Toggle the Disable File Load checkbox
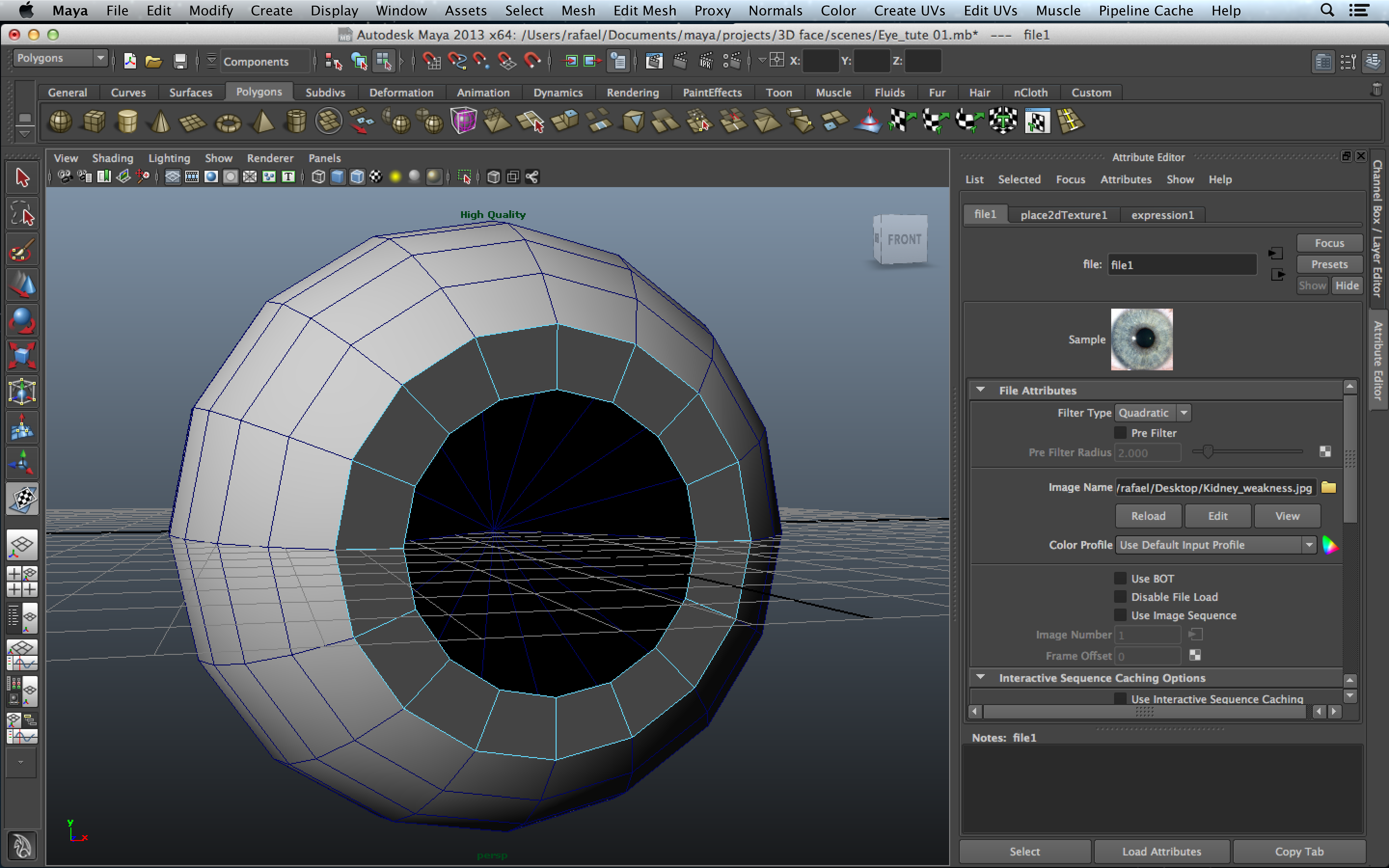The image size is (1389, 868). pos(1120,597)
